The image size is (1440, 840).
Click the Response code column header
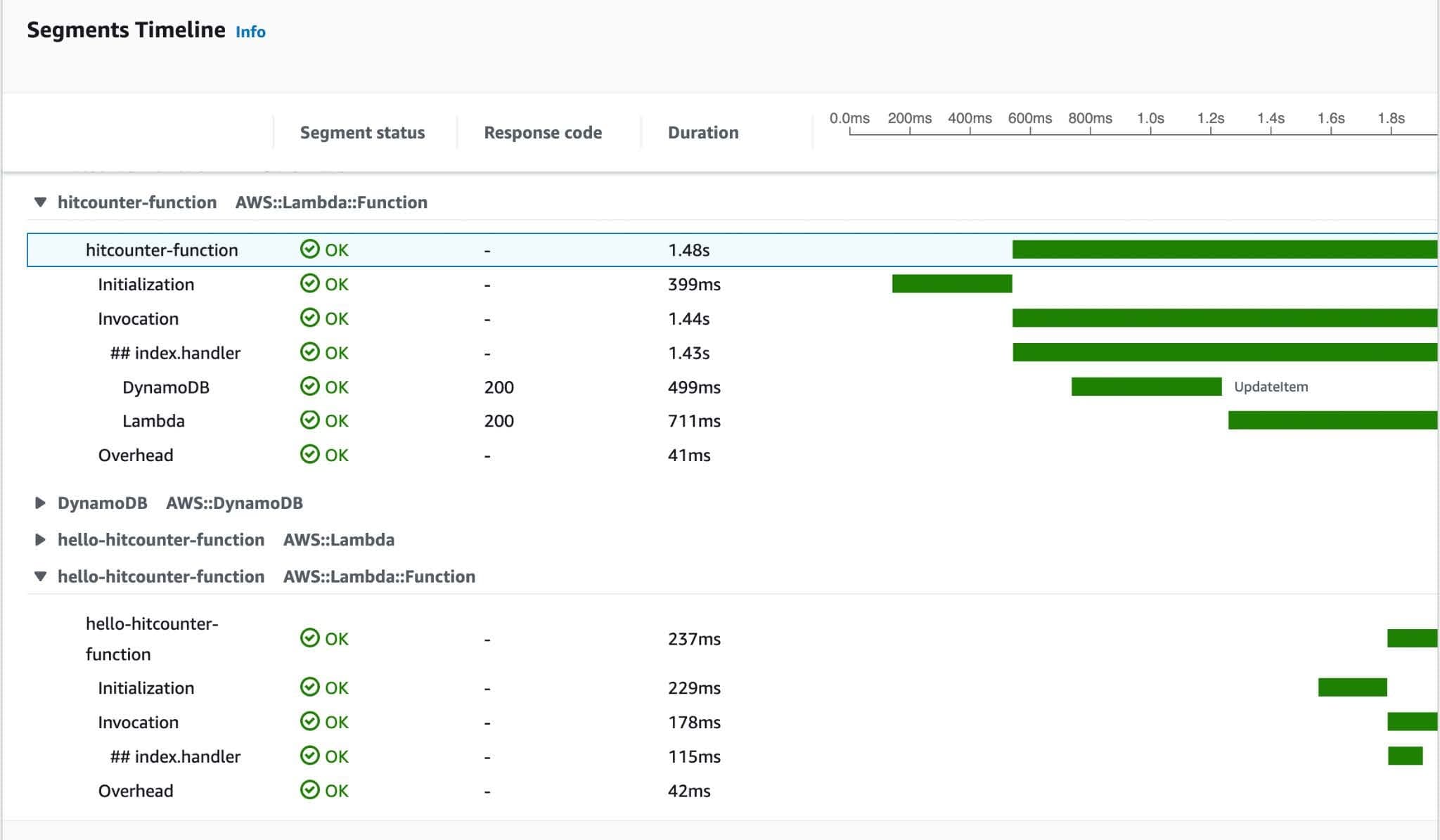[542, 133]
